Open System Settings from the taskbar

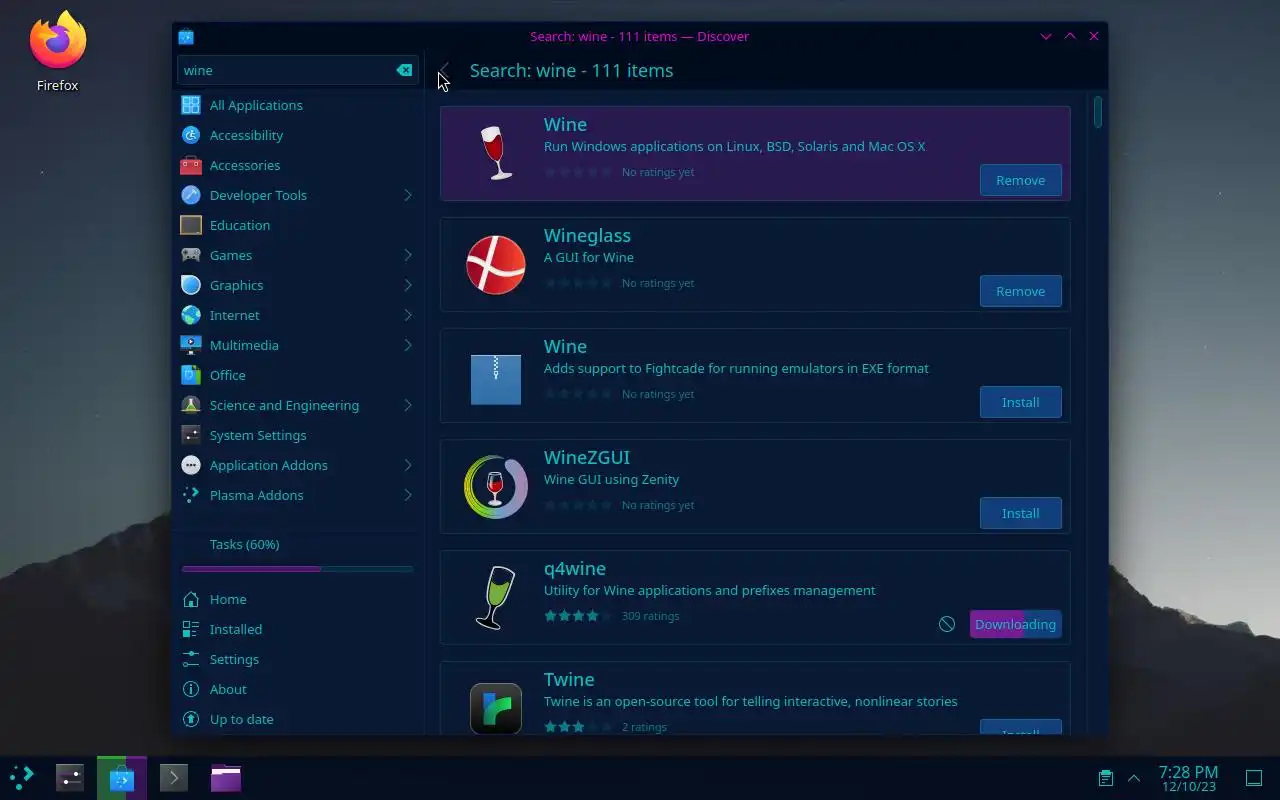[x=69, y=777]
